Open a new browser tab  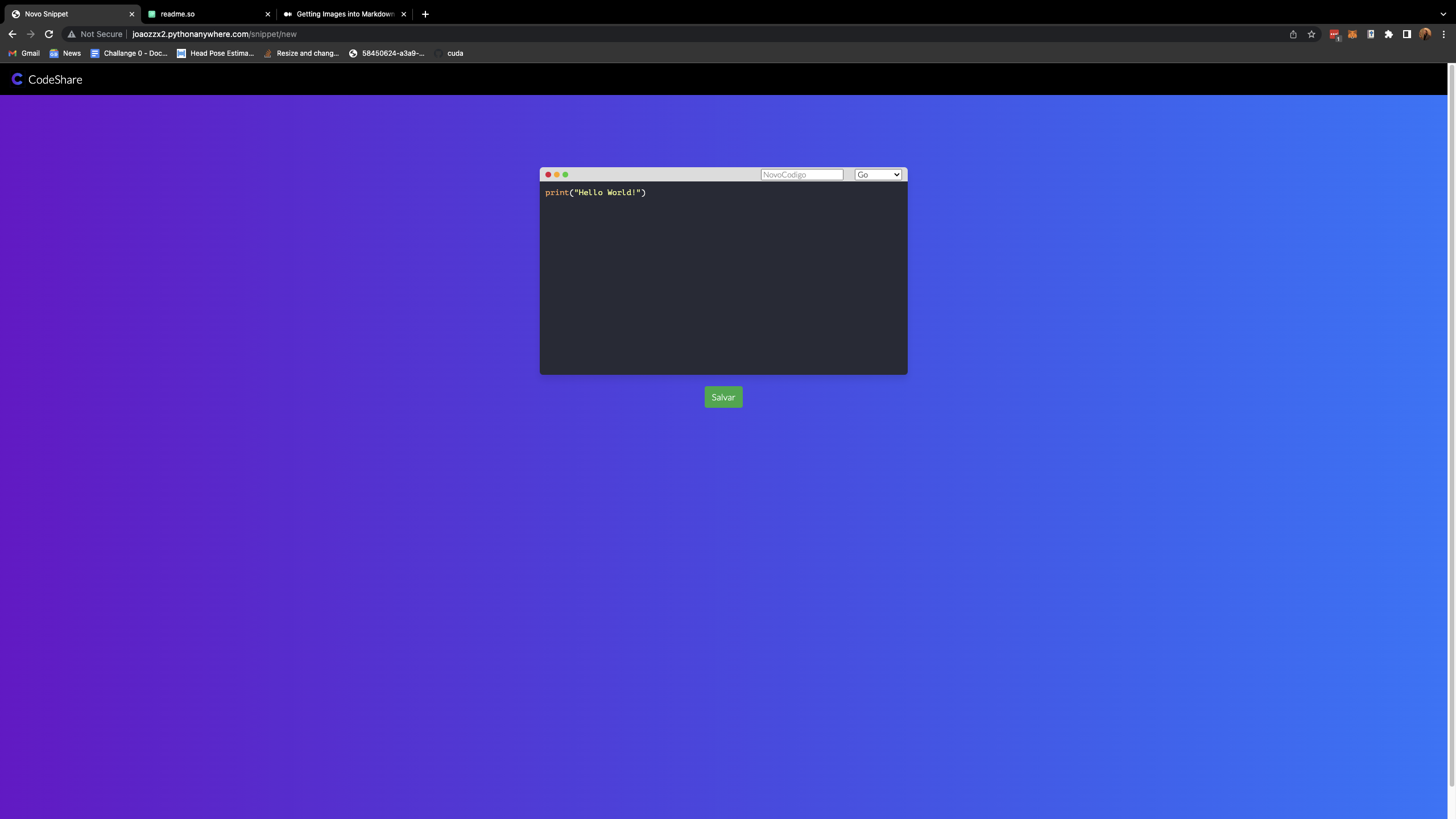(x=425, y=14)
